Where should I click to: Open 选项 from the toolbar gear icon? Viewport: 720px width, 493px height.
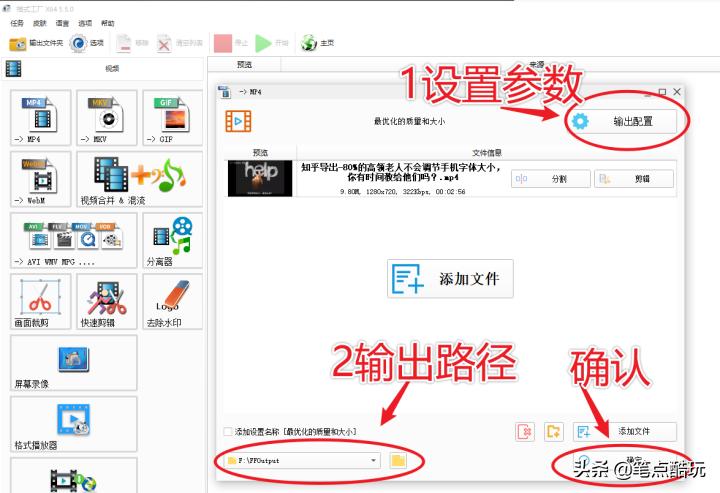(87, 43)
